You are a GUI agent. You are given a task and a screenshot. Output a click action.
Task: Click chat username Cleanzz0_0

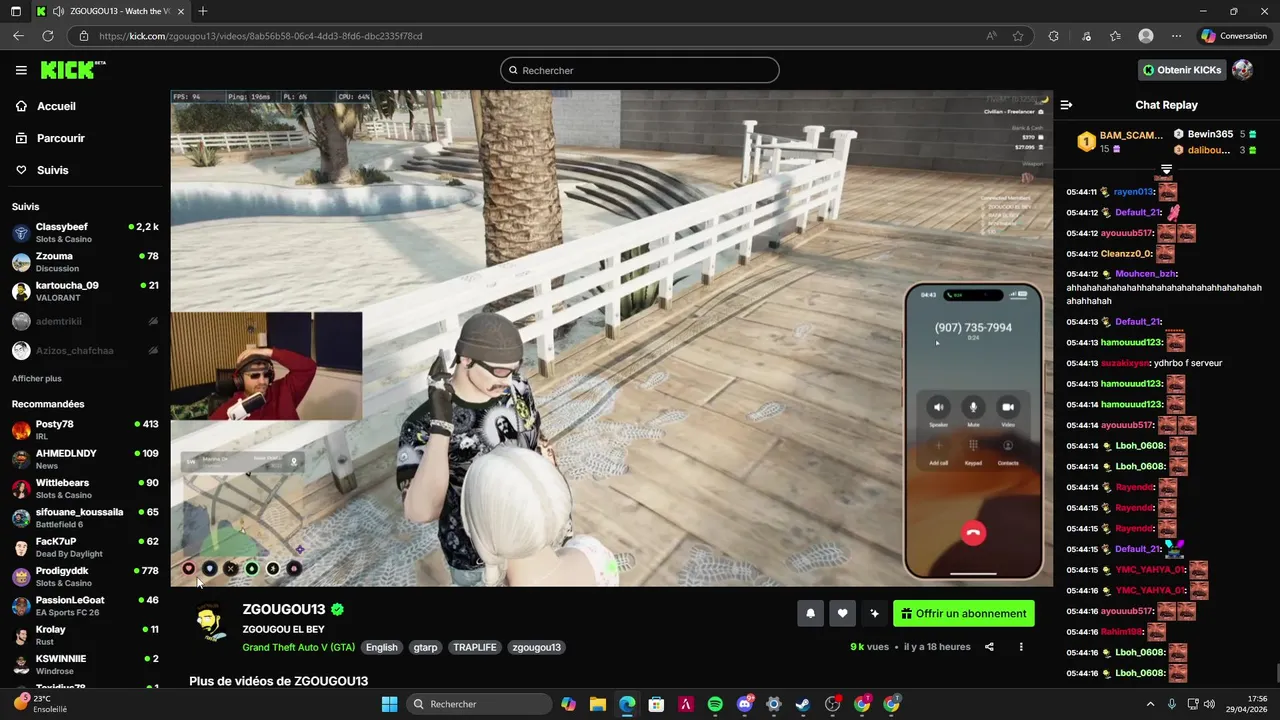point(1127,254)
